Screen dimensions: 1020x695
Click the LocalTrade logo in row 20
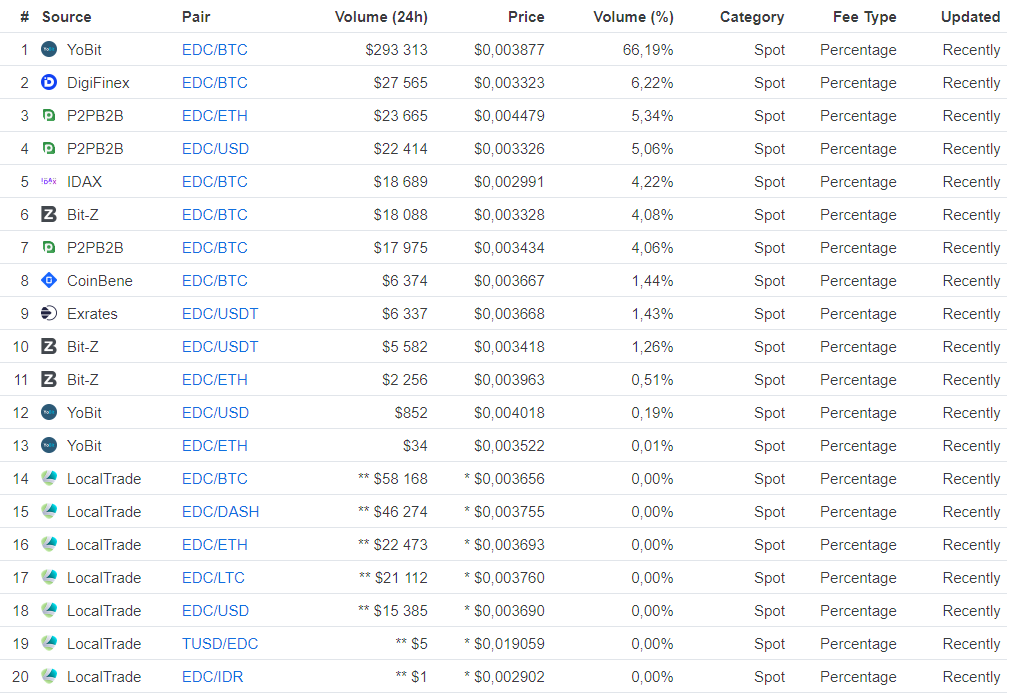click(x=49, y=677)
